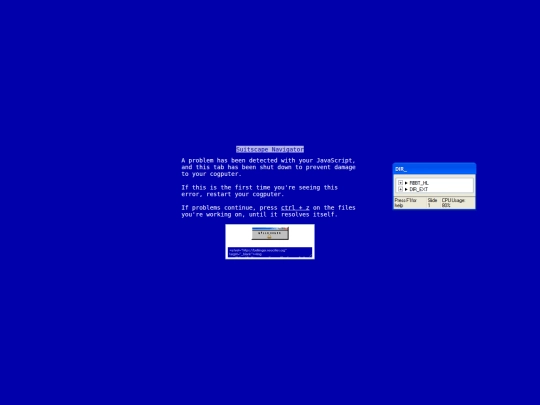Click the 'DIR_' window title bar
Image resolution: width=540 pixels, height=405 pixels.
435,169
